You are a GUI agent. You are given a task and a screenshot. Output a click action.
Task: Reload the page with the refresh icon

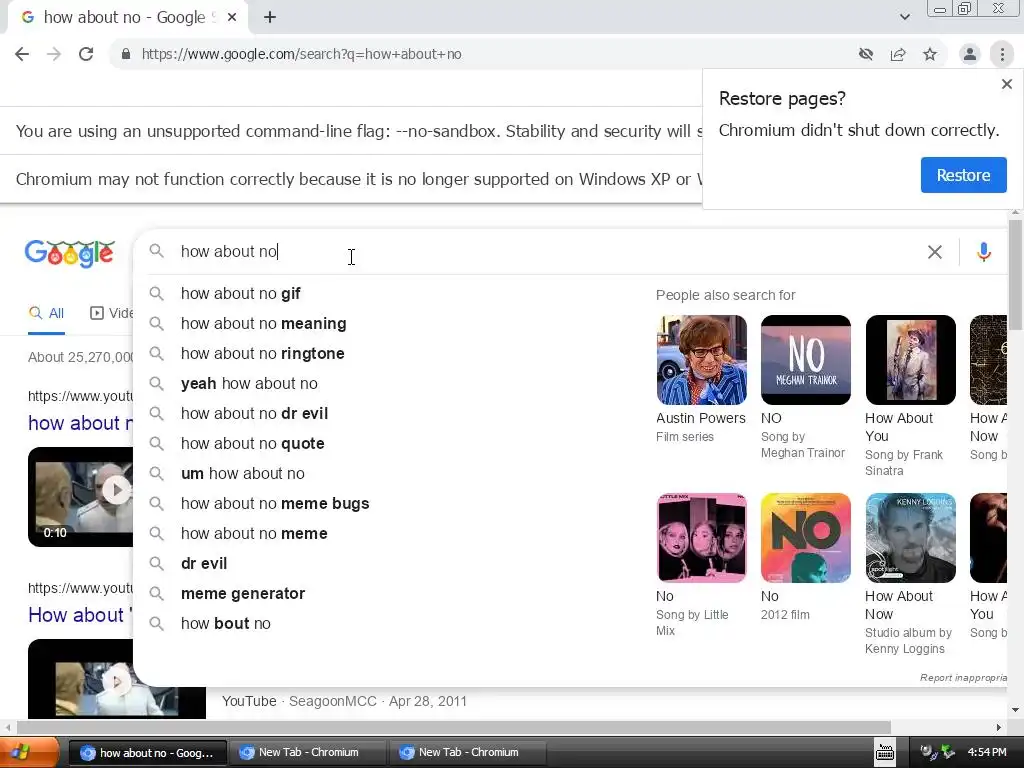click(x=86, y=54)
